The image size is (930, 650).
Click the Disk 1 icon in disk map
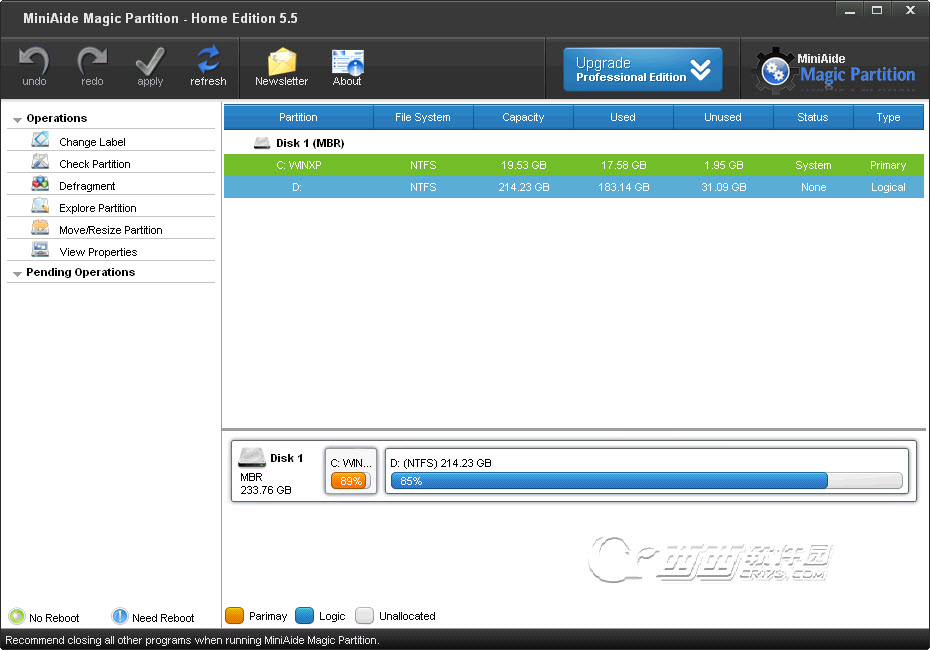click(251, 457)
